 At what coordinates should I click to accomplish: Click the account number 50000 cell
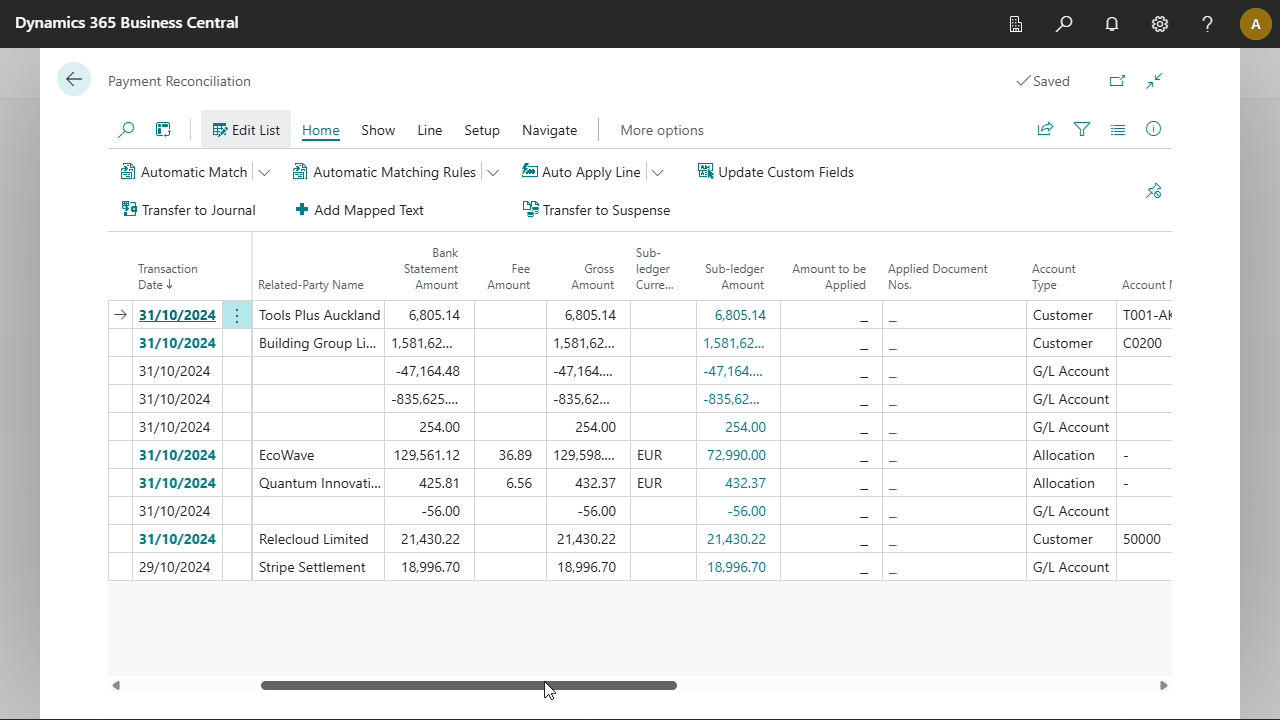point(1144,539)
